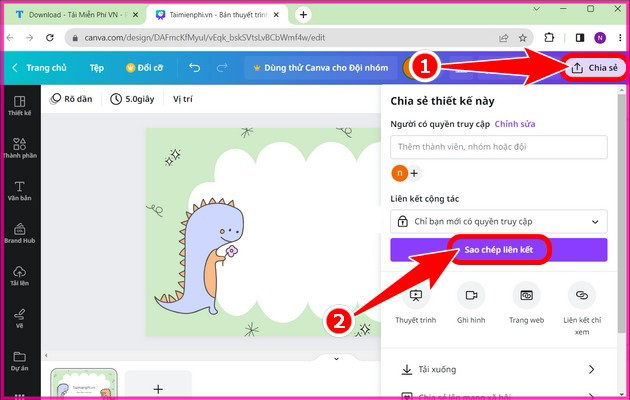
Task: Open the Tải lên uploads panel
Action: (x=20, y=276)
